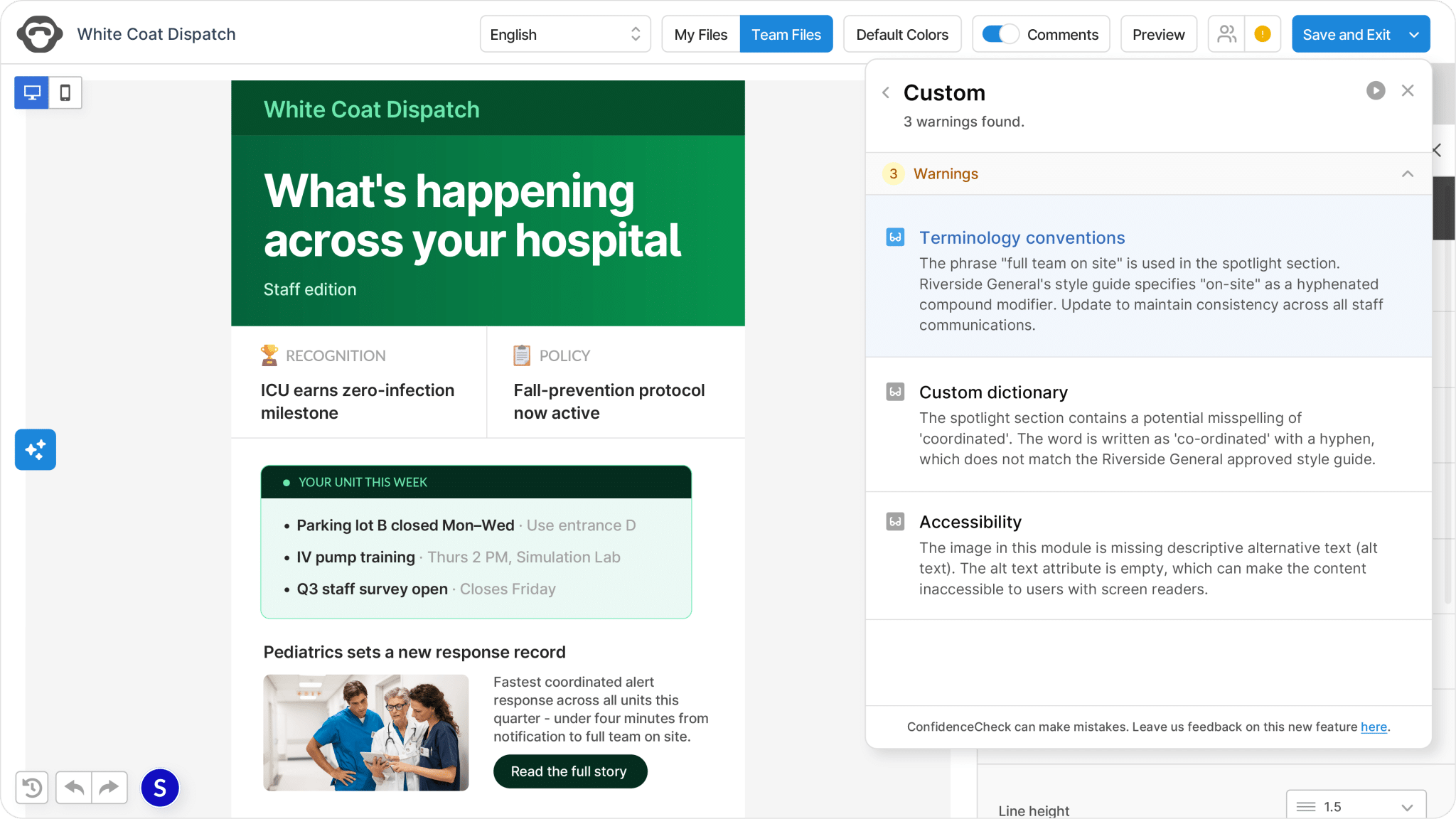Re-run the Custom check play button
The height and width of the screenshot is (819, 1456).
(x=1376, y=91)
